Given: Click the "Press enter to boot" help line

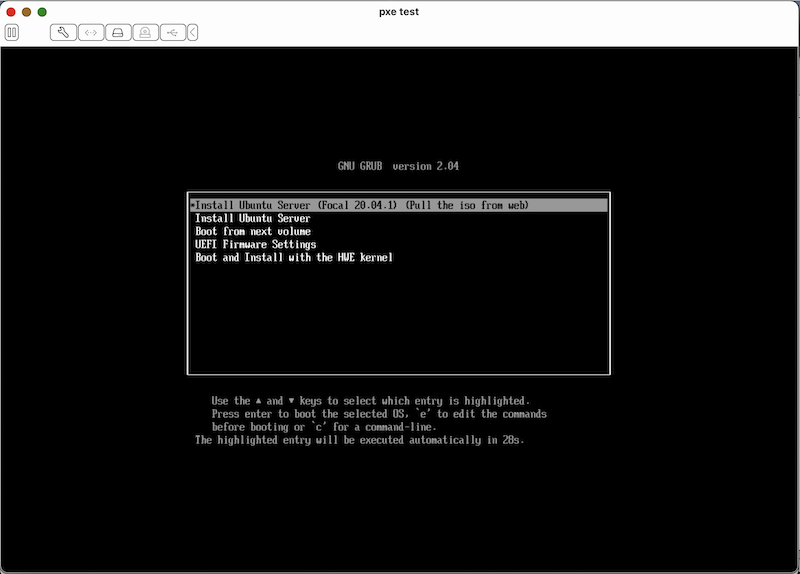Looking at the screenshot, I should coord(379,414).
